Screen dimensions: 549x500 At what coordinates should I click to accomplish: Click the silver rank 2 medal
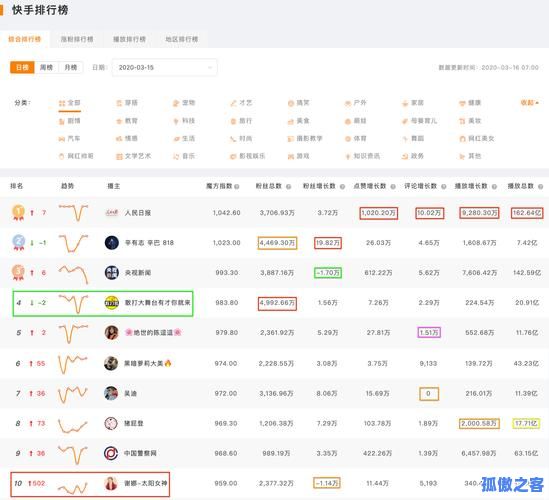[19, 243]
